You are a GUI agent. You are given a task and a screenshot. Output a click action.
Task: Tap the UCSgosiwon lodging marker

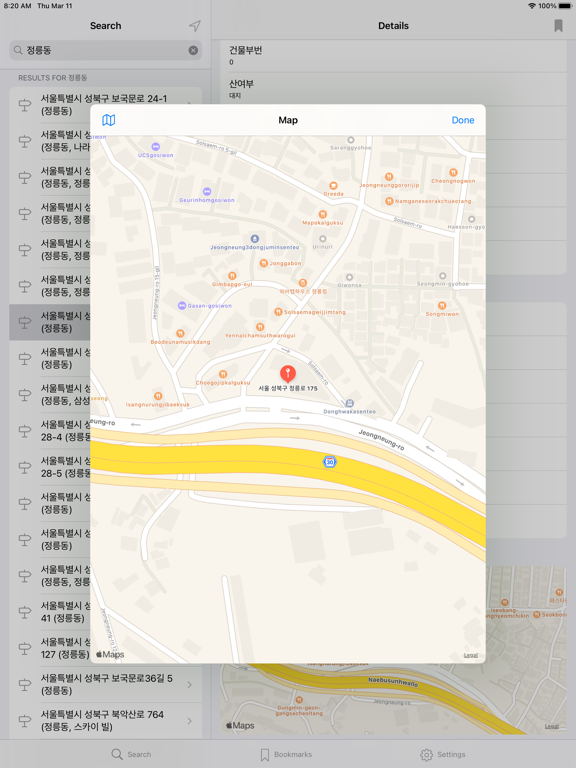point(155,146)
